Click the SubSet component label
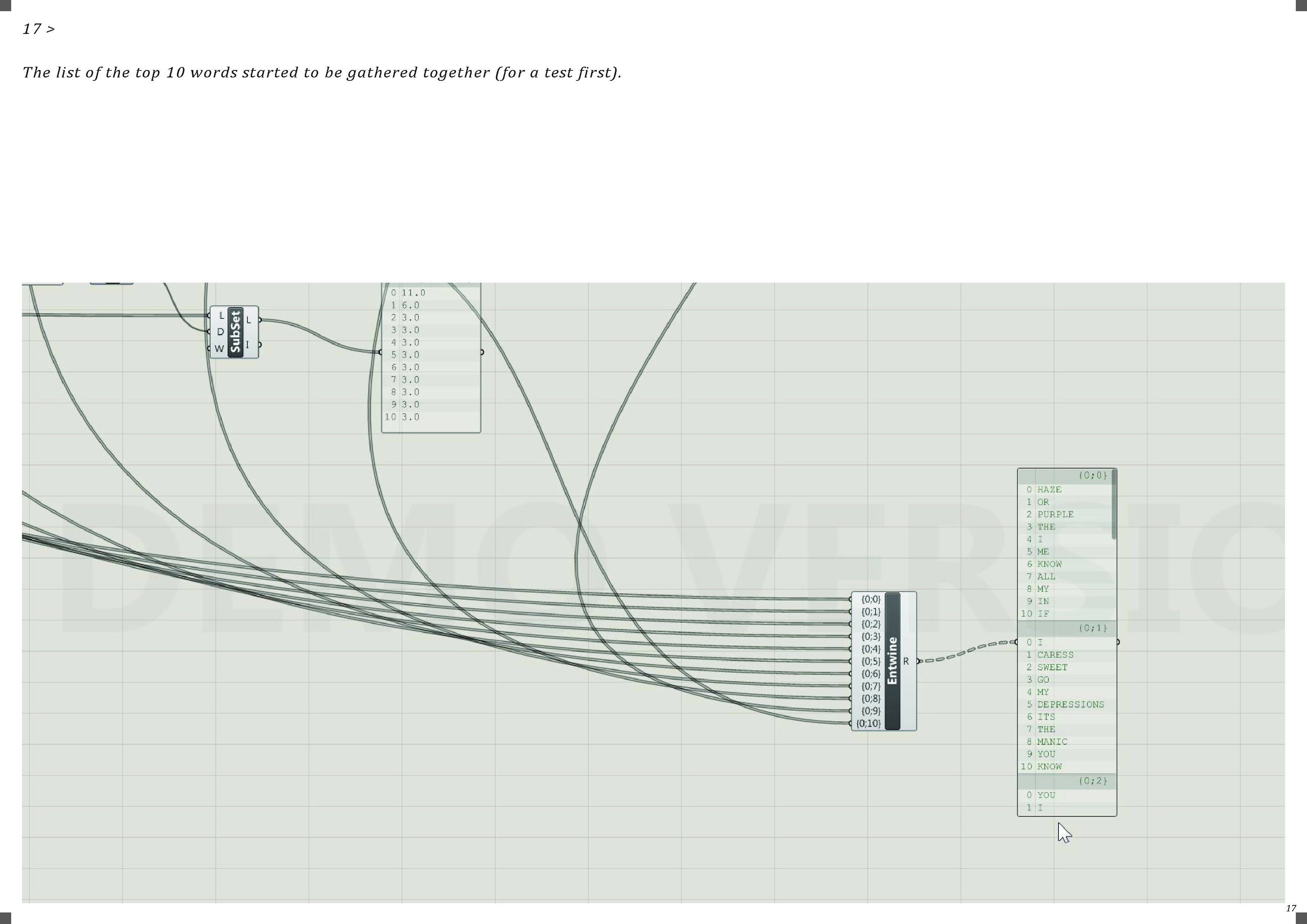 [235, 332]
